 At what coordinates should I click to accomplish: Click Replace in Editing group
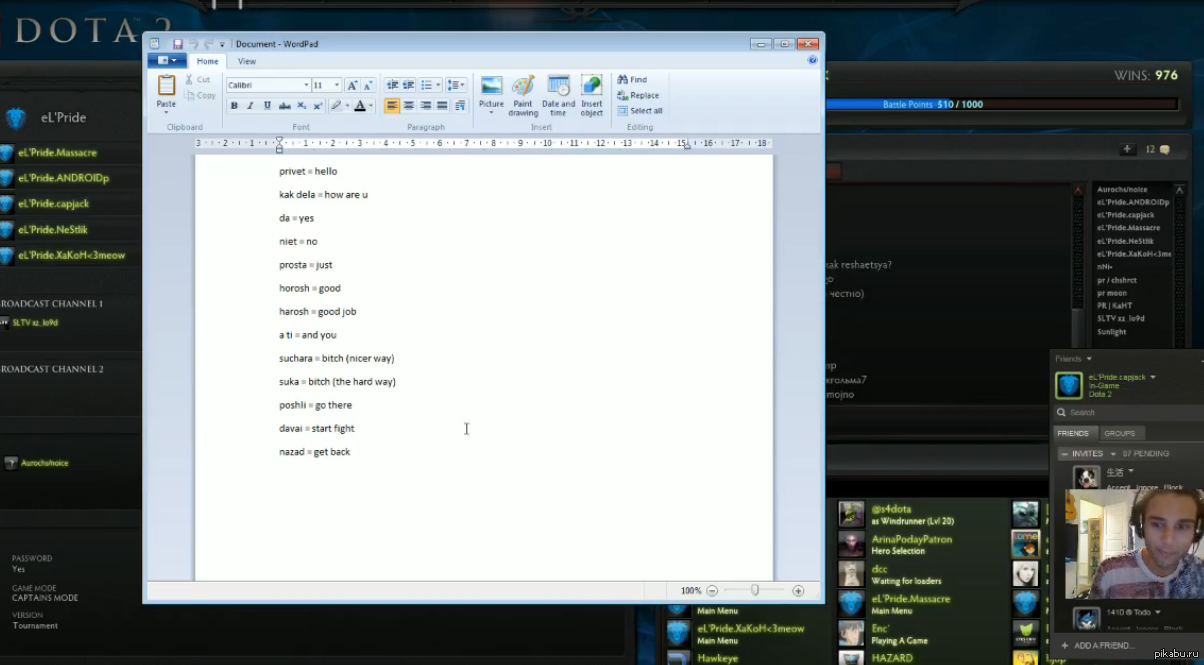[638, 95]
